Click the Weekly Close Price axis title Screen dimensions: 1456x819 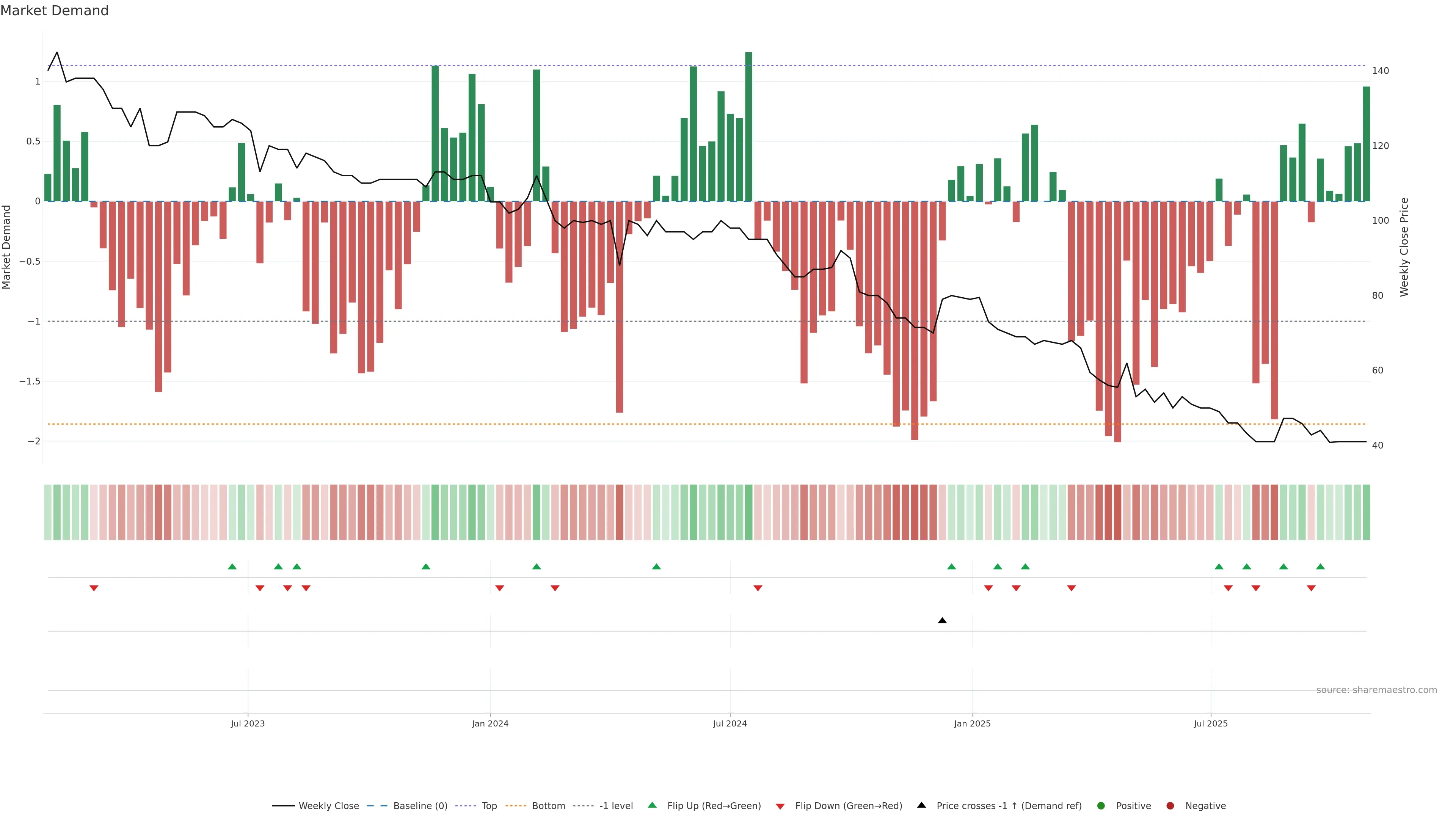tap(1404, 247)
